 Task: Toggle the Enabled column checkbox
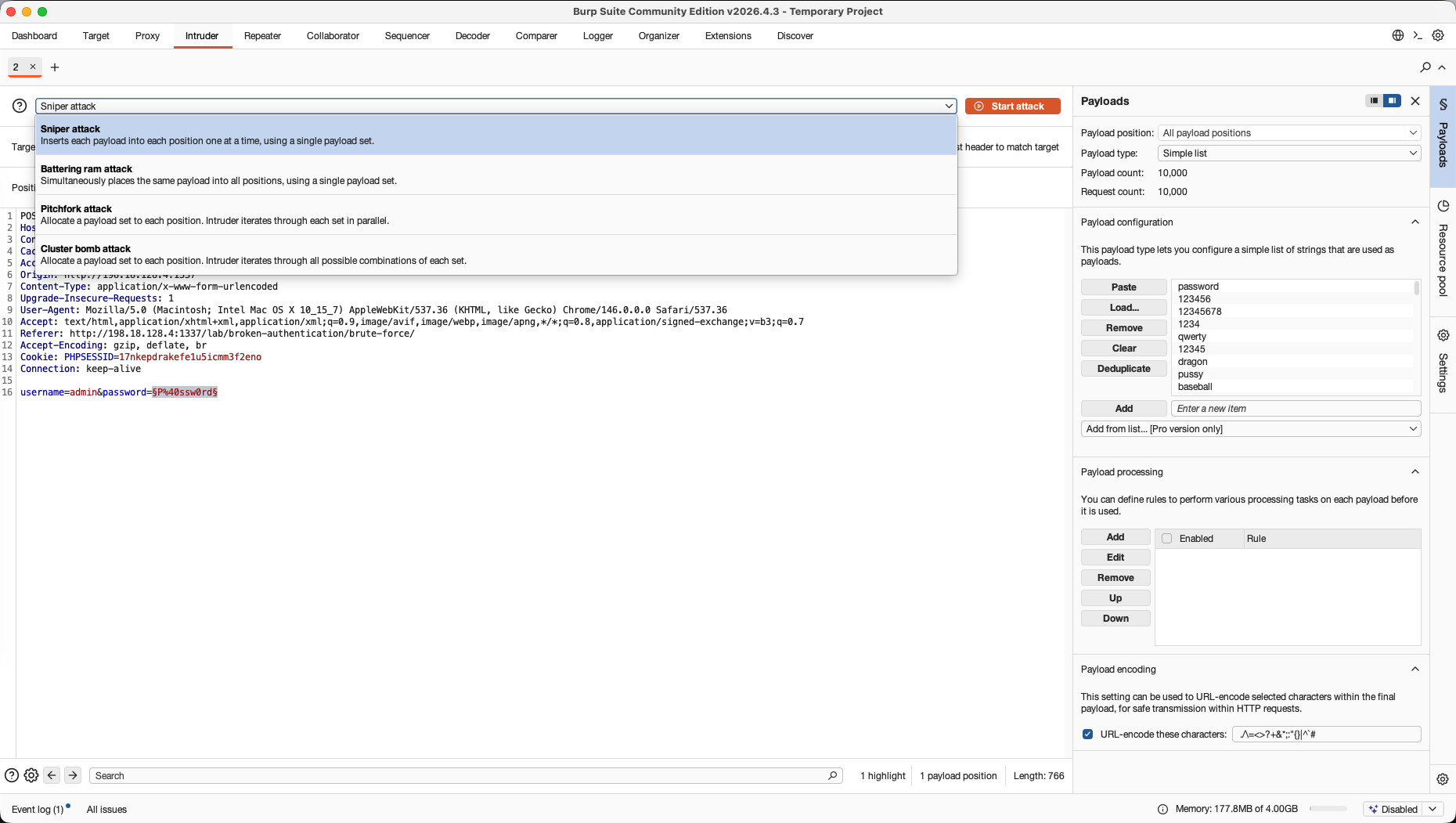pyautogui.click(x=1166, y=538)
